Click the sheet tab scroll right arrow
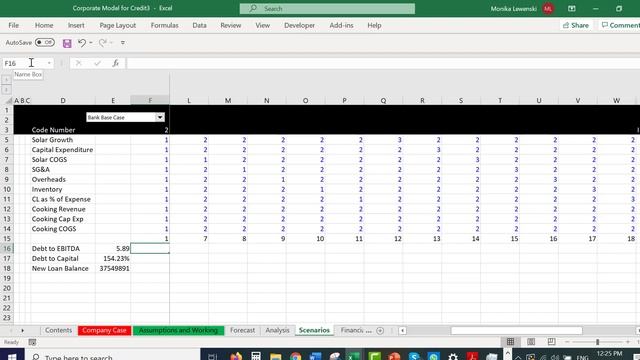Image resolution: width=640 pixels, height=360 pixels. tap(22, 331)
